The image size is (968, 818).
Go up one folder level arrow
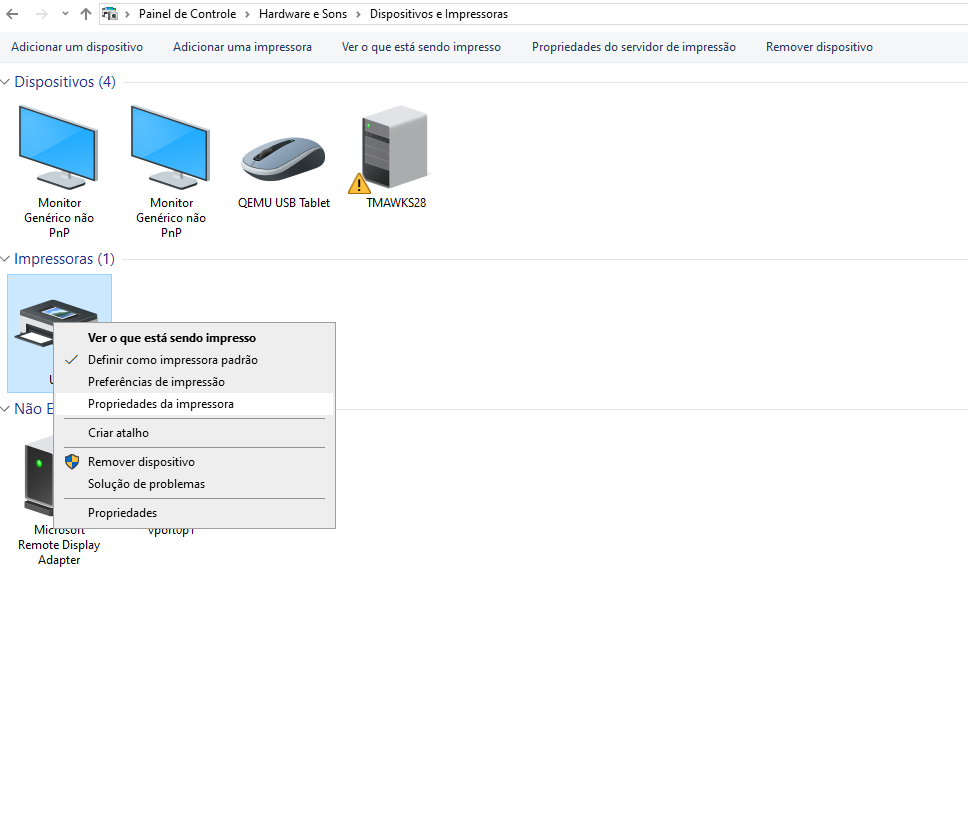click(86, 14)
